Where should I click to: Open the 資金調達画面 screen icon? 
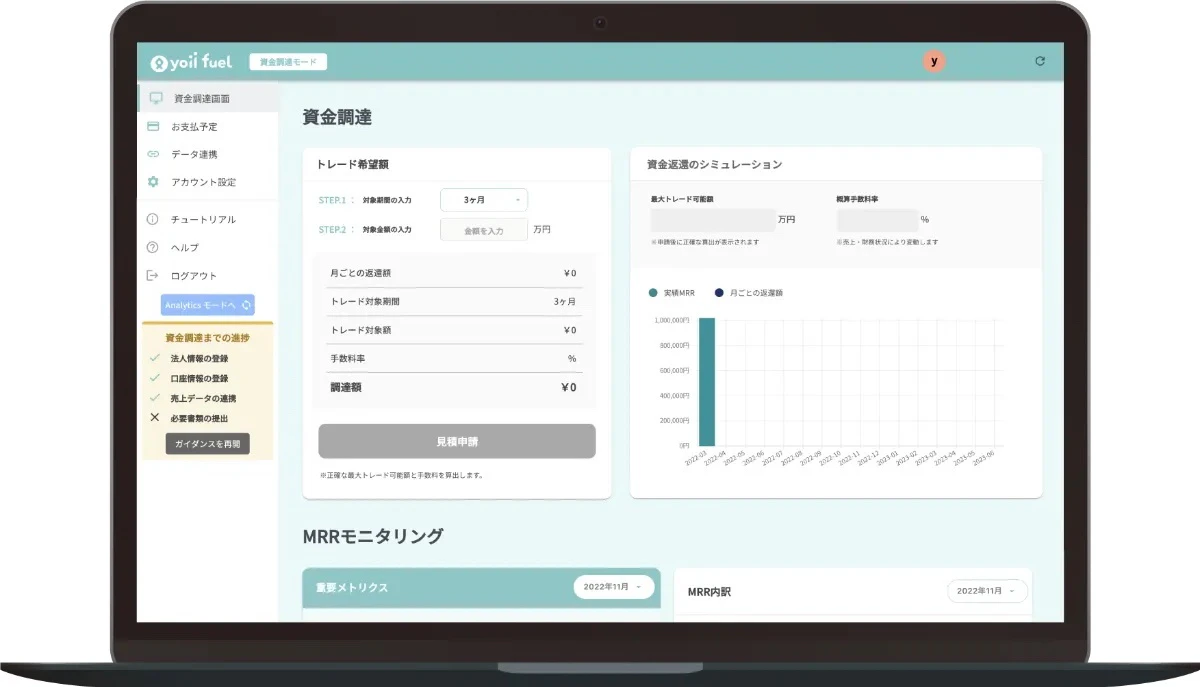tap(155, 97)
